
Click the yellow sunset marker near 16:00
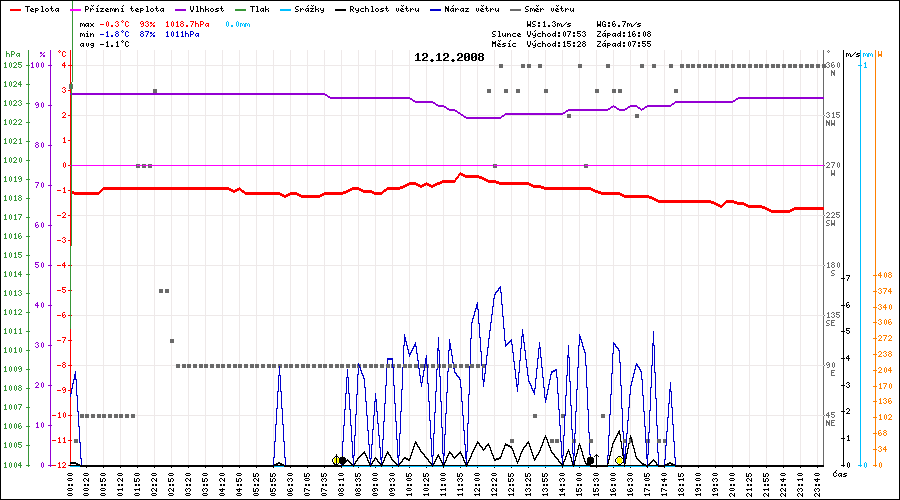pos(620,460)
